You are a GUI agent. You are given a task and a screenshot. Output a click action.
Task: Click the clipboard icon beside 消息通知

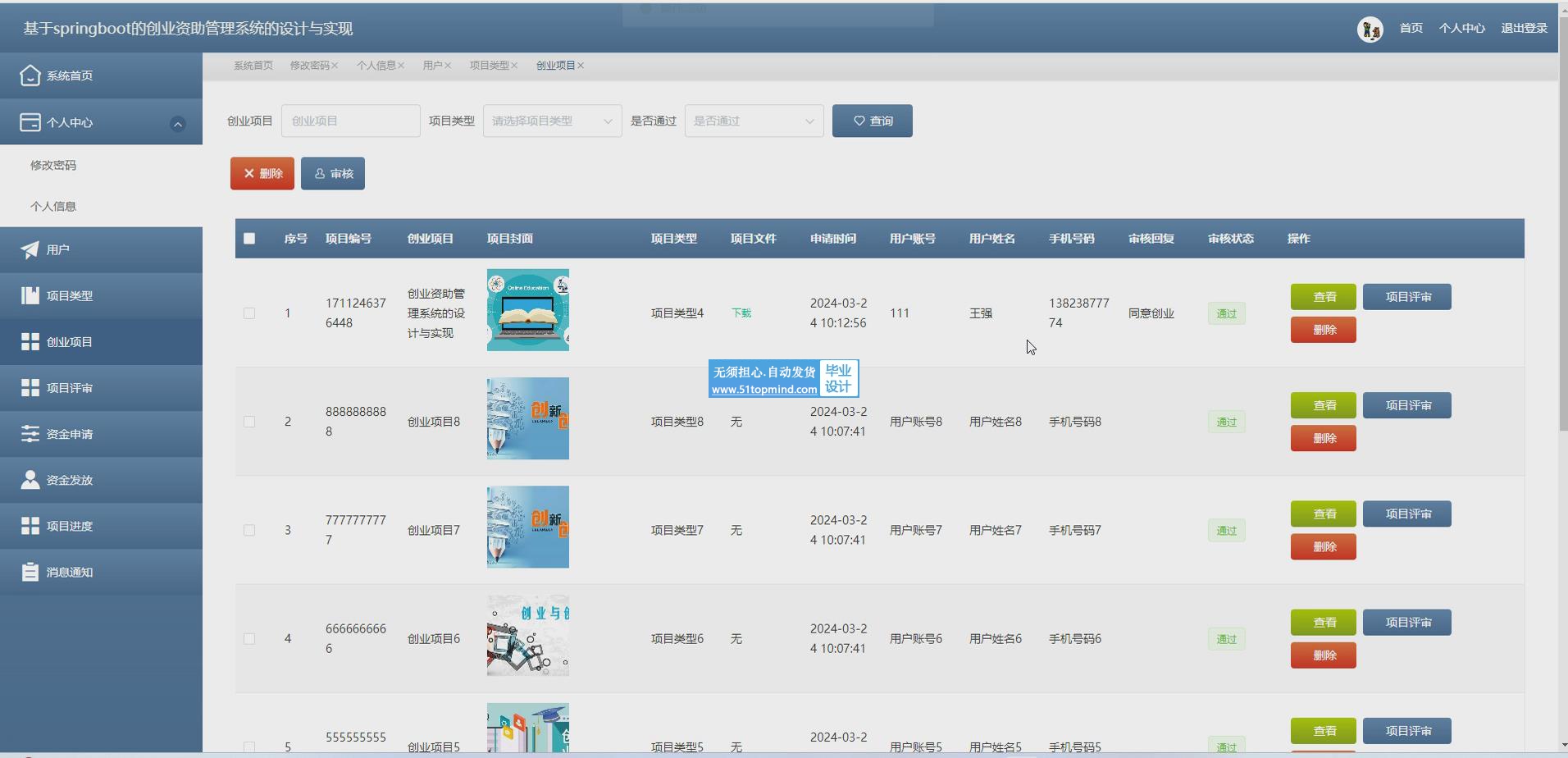(30, 572)
